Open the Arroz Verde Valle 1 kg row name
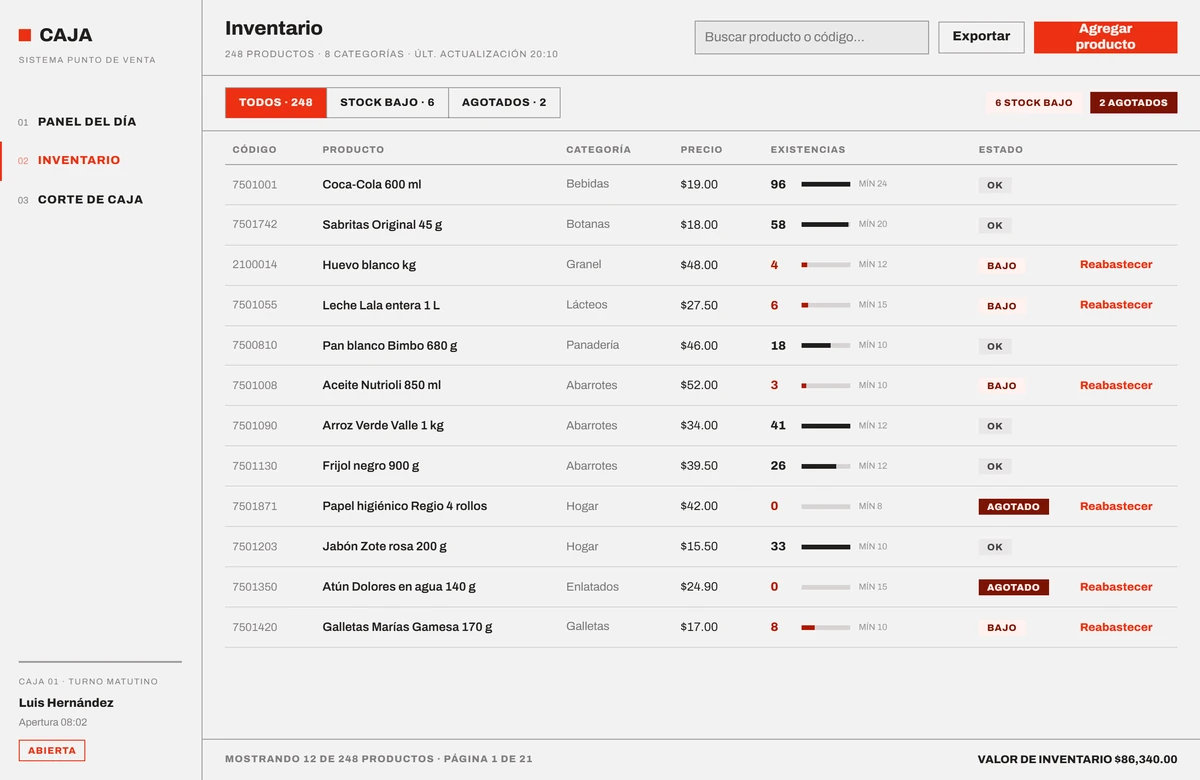1200x780 pixels. click(x=383, y=426)
